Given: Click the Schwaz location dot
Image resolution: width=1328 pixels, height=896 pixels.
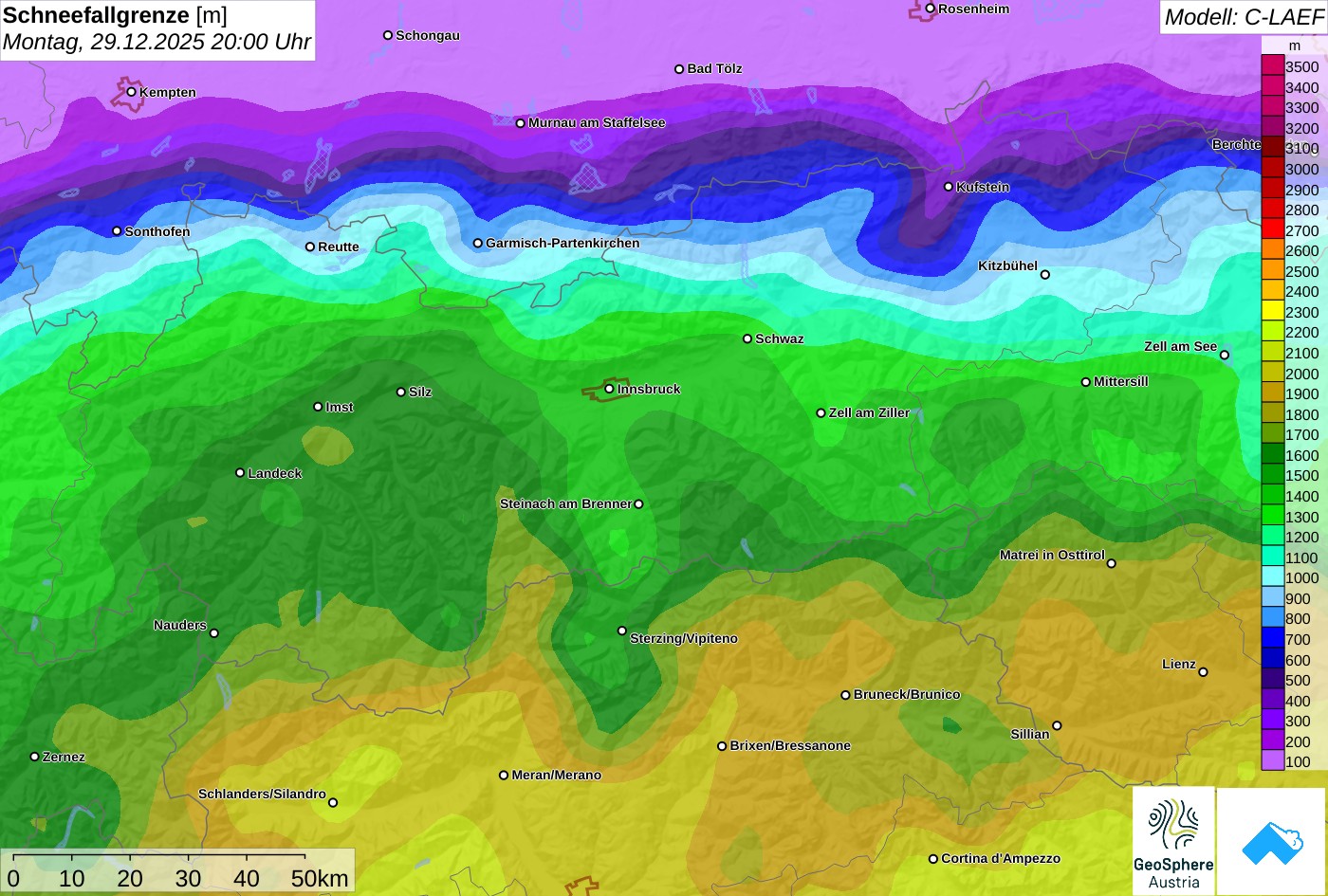Looking at the screenshot, I should click(747, 338).
